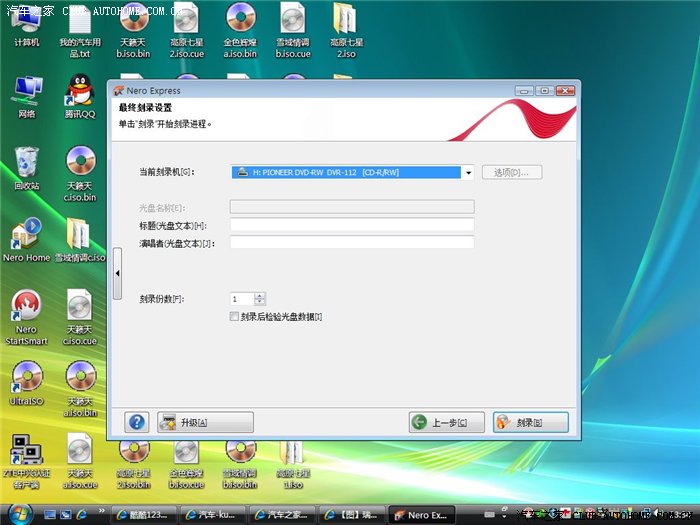Viewport: 700px width, 525px height.
Task: Open the 回收站 recycle bin
Action: click(27, 169)
